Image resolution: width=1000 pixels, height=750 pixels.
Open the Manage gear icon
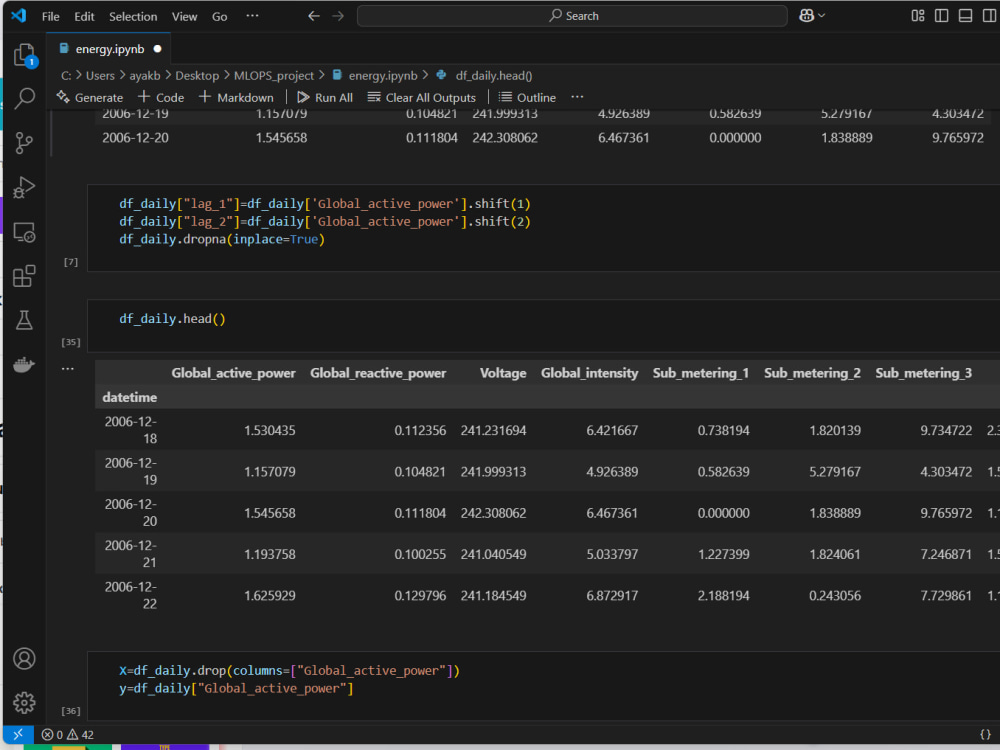click(24, 702)
